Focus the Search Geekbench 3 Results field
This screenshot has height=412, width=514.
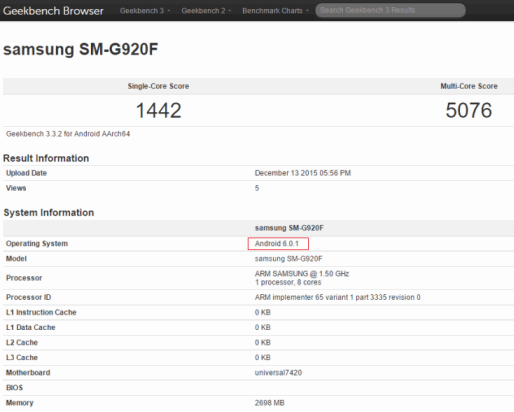pyautogui.click(x=390, y=10)
